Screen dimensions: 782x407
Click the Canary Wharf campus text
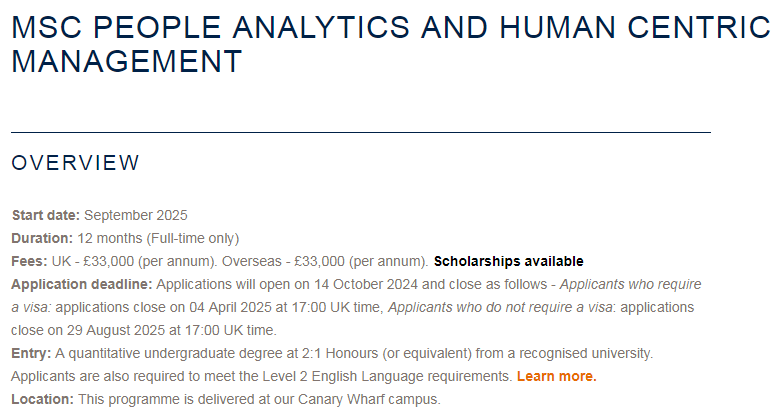pos(368,399)
